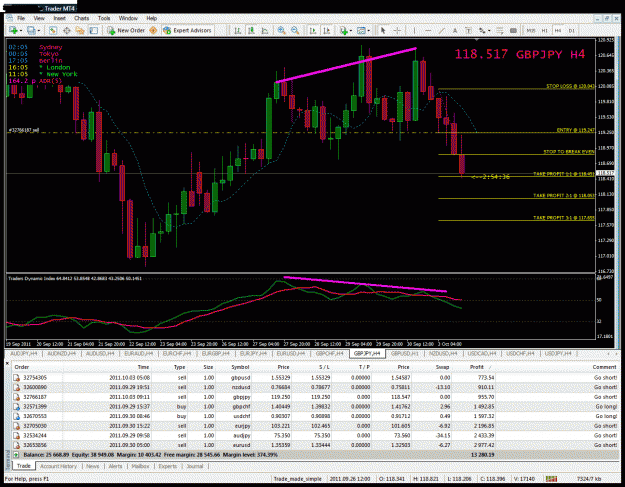625x487 pixels.
Task: Switch chart to Bar Chart
Action: coord(238,30)
